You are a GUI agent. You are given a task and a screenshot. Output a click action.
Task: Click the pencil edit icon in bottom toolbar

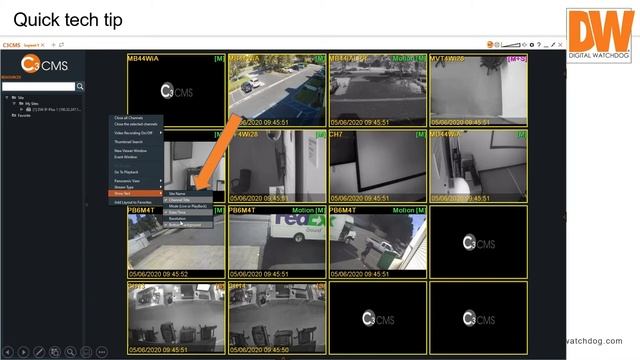[x=39, y=351]
